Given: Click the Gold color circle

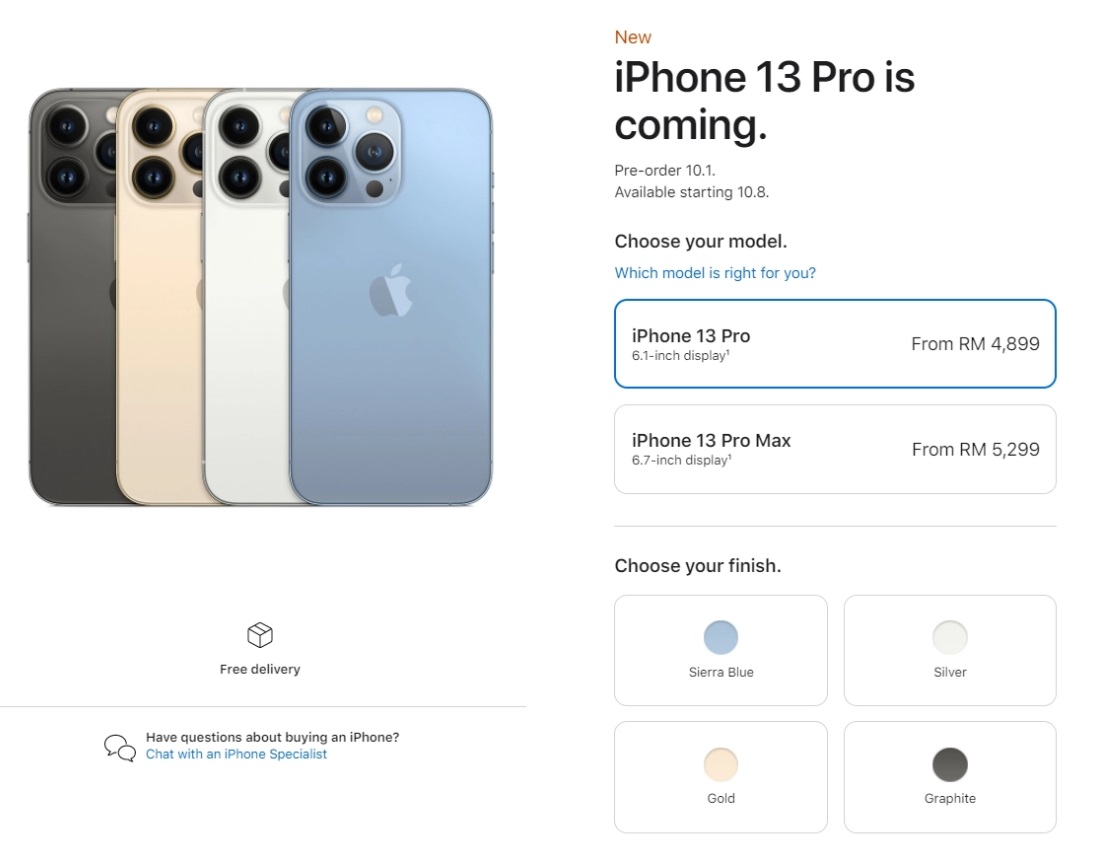Looking at the screenshot, I should [721, 764].
